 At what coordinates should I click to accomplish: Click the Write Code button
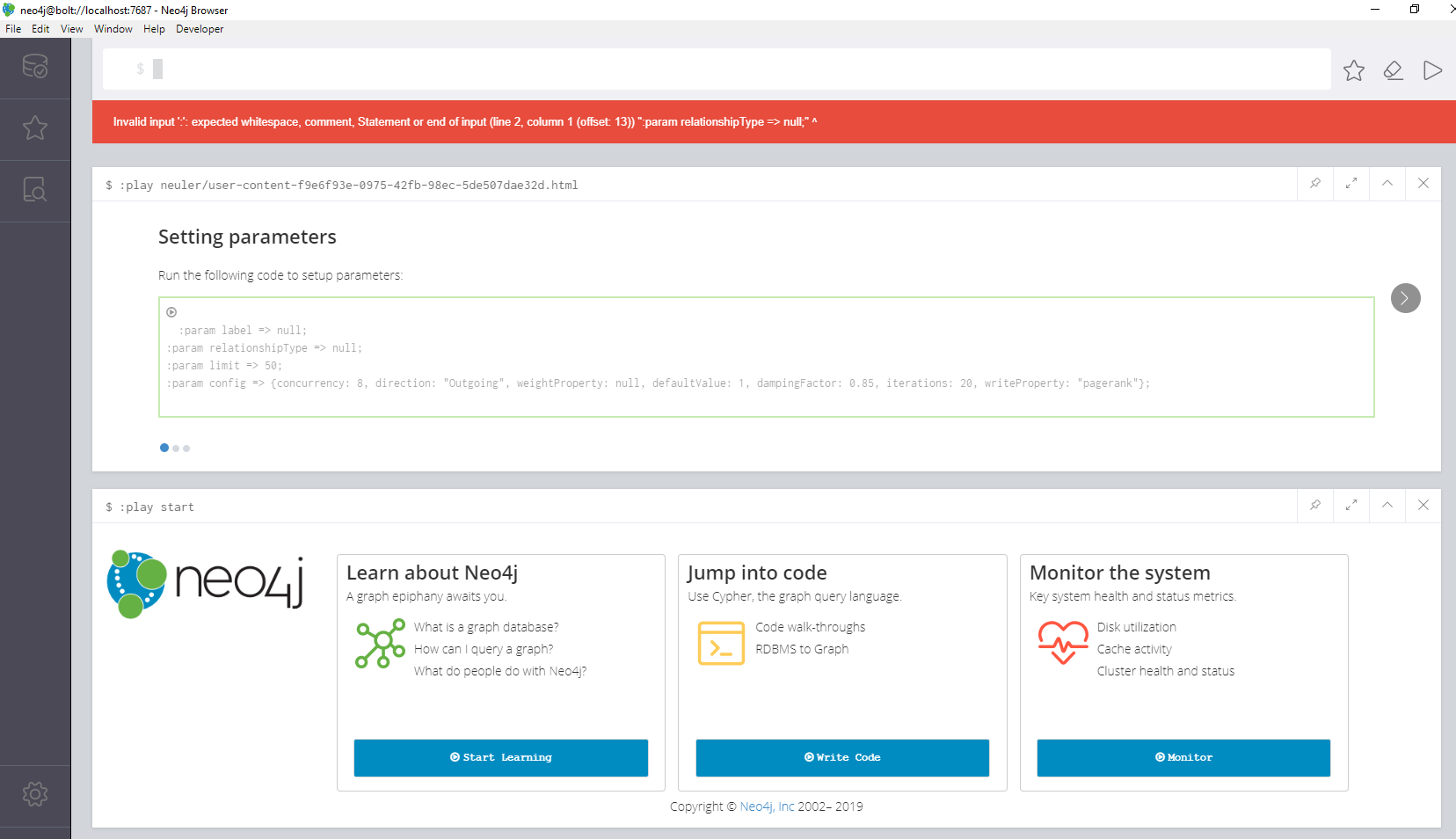pyautogui.click(x=842, y=758)
